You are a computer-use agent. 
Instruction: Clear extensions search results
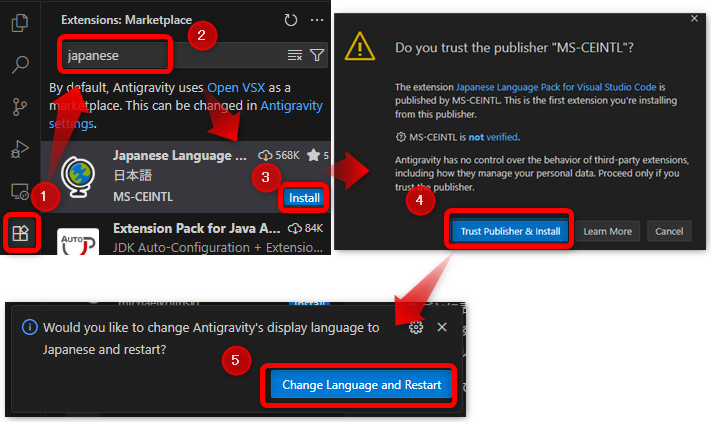point(295,55)
